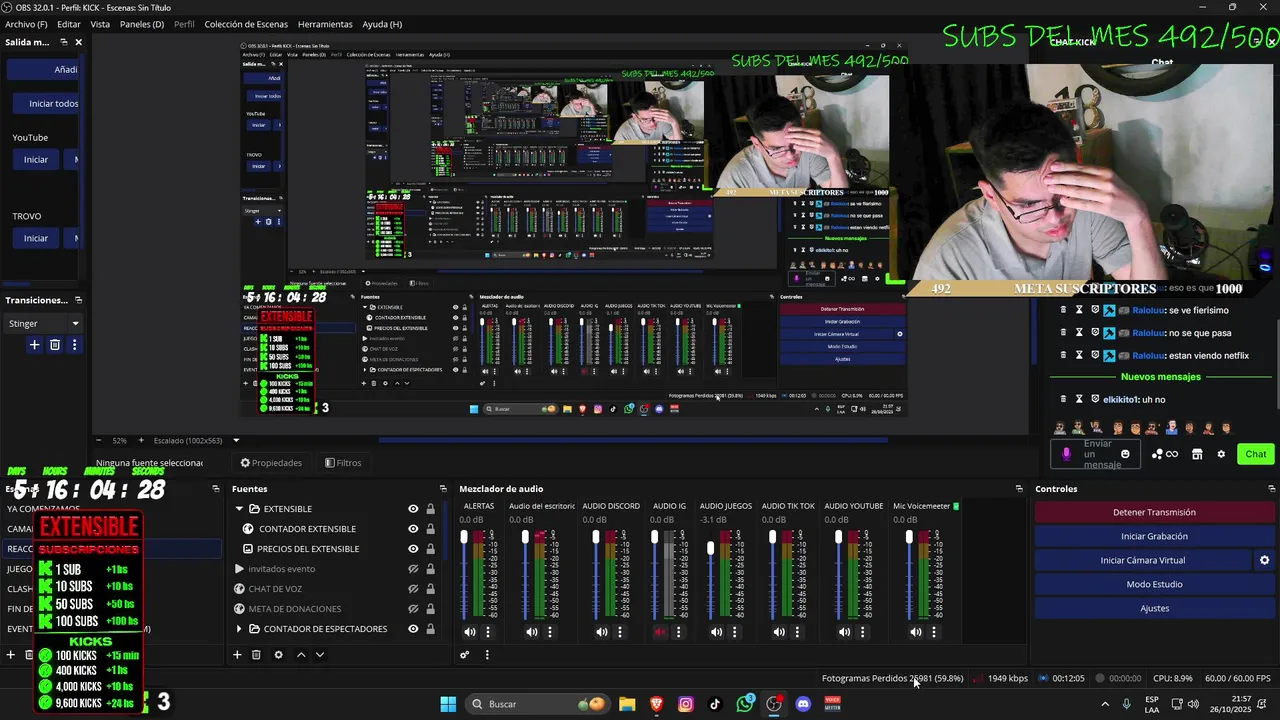Hide the EXTENSIBLE group with eye icon

tap(413, 509)
